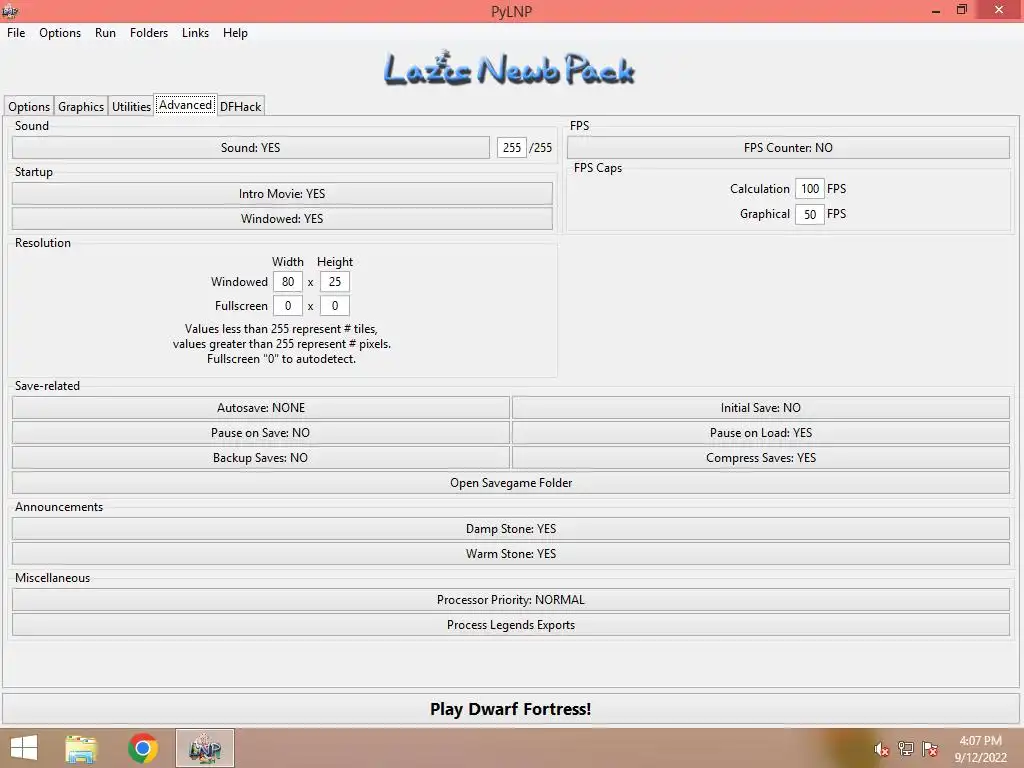Click the taskbar clock 4:07 PM
Screen dimensions: 1024x768
coord(980,741)
